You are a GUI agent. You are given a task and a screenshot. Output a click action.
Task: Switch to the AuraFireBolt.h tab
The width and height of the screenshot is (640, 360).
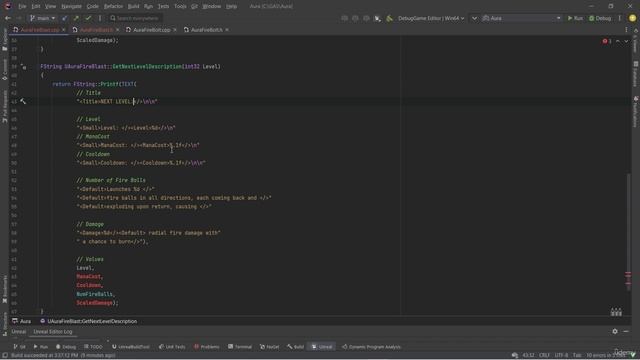click(206, 30)
